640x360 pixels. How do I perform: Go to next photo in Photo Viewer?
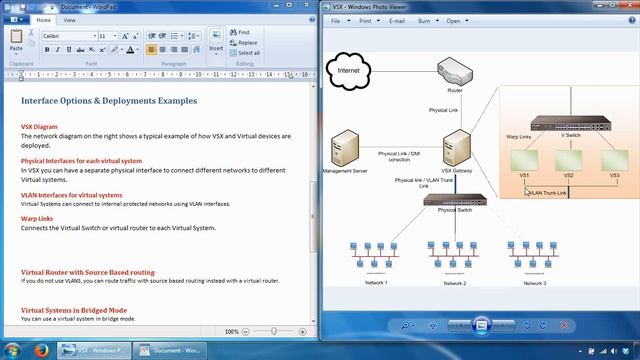[x=504, y=325]
